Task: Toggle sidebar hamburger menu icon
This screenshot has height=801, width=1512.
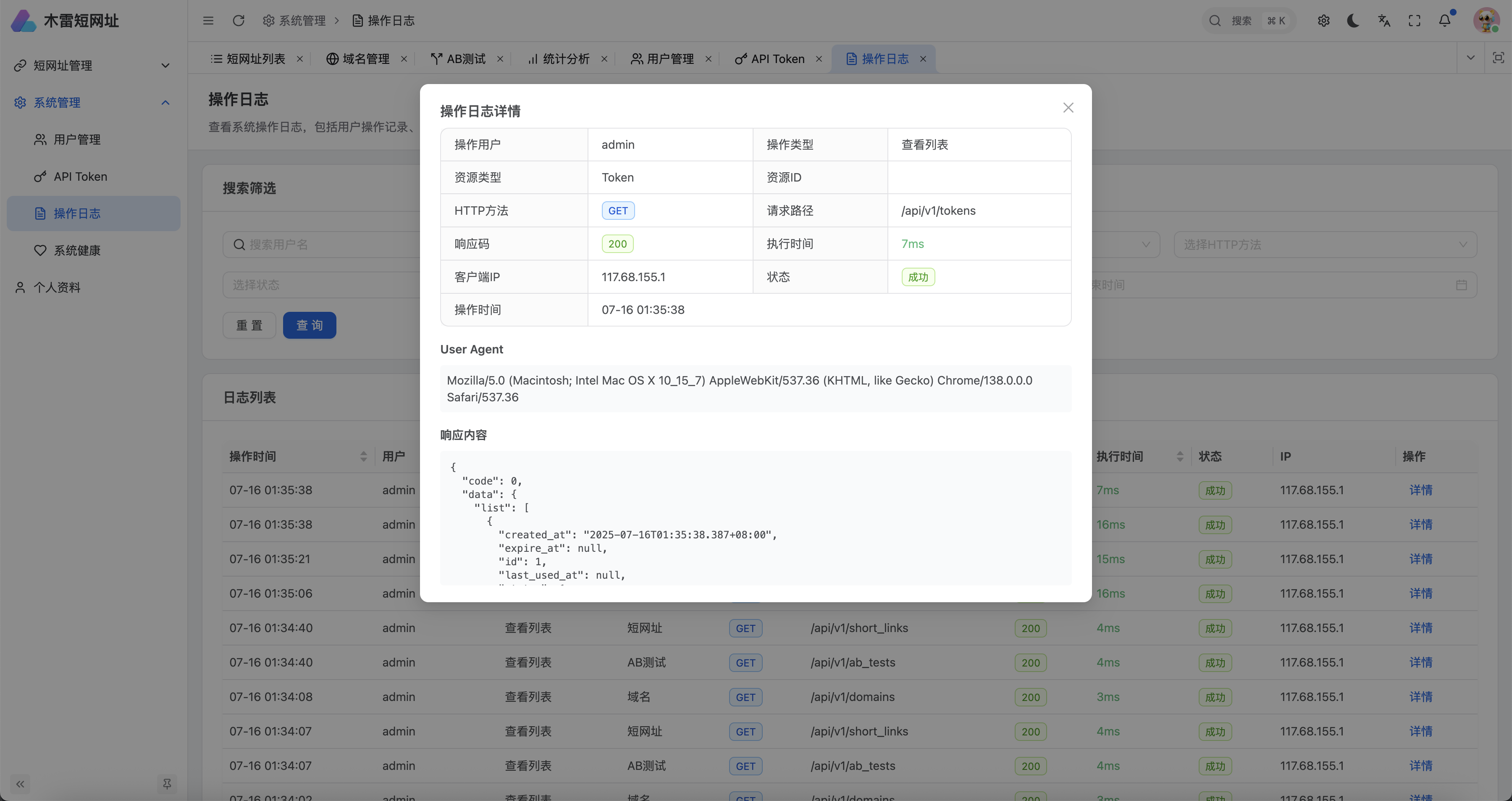Action: point(208,21)
